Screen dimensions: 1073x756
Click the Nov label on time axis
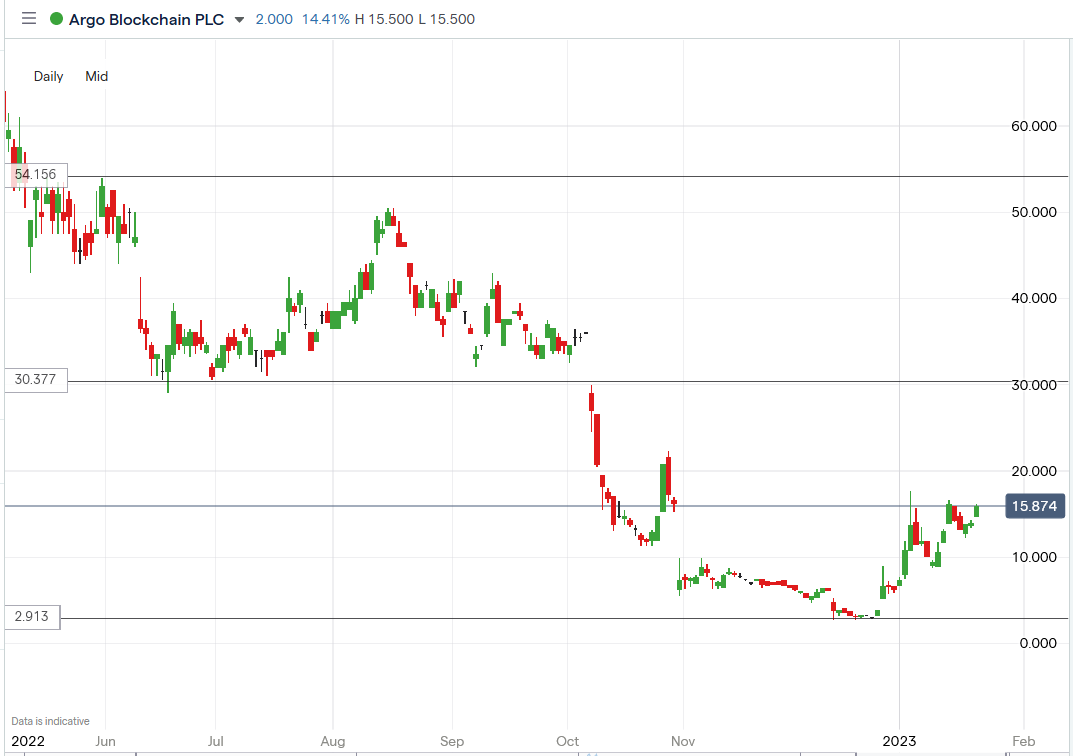click(x=683, y=742)
